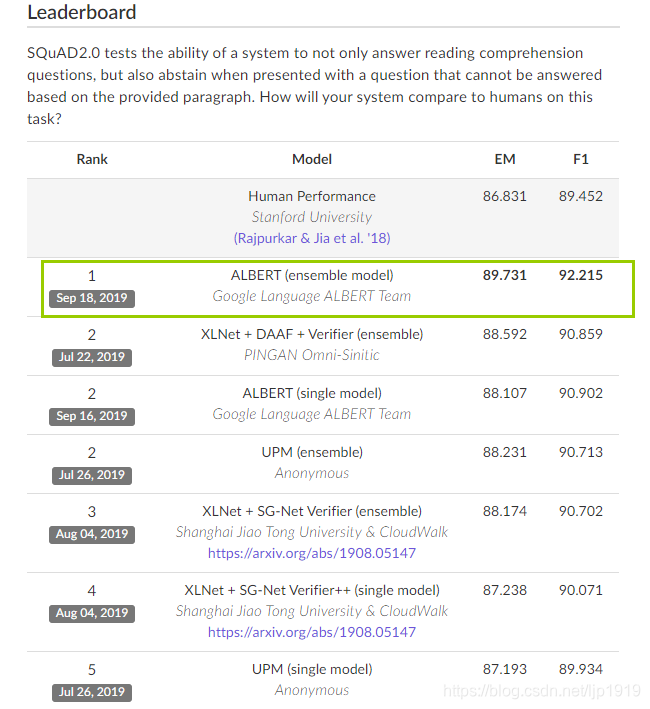Click the F1 column header

[581, 159]
